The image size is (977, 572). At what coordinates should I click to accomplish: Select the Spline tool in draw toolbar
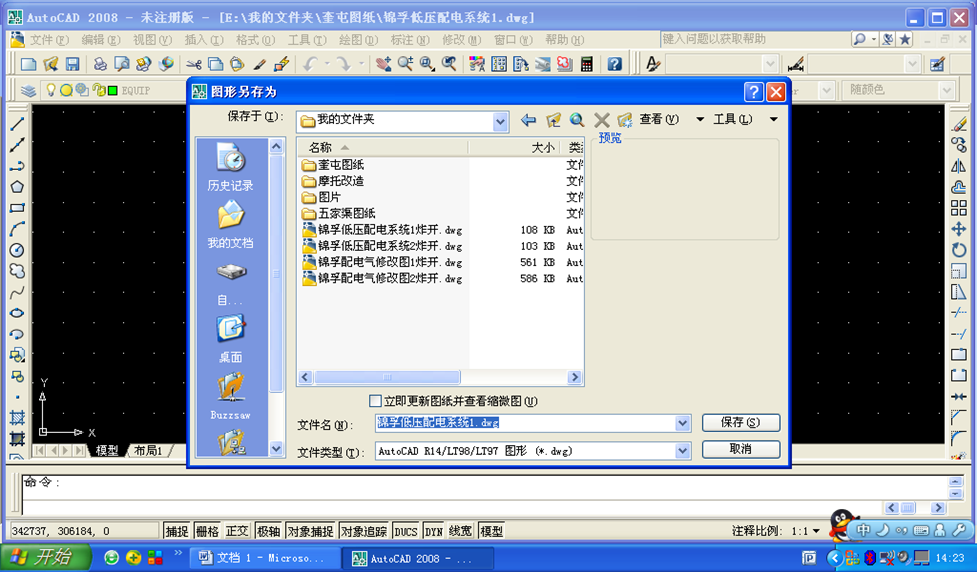point(17,292)
